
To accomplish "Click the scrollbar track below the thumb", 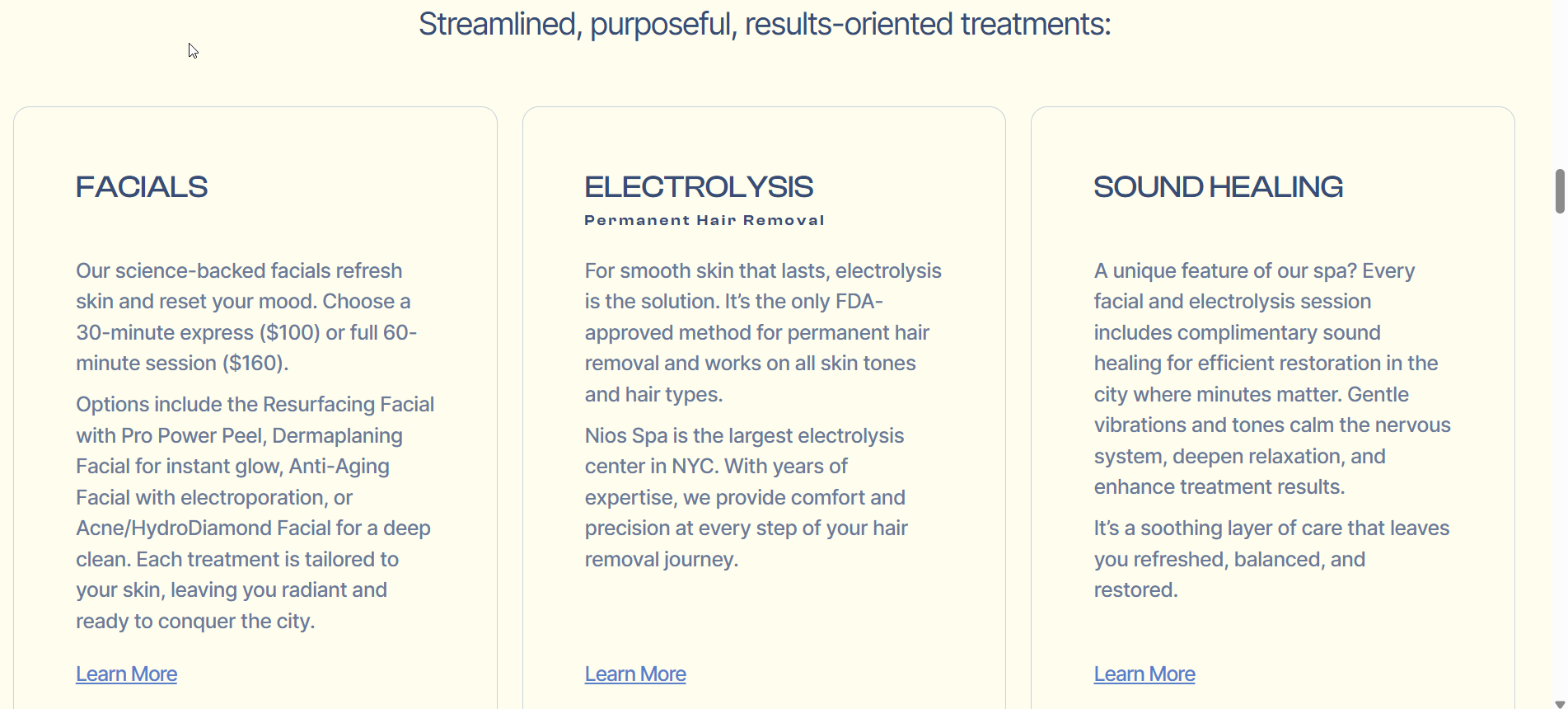I will click(1559, 453).
